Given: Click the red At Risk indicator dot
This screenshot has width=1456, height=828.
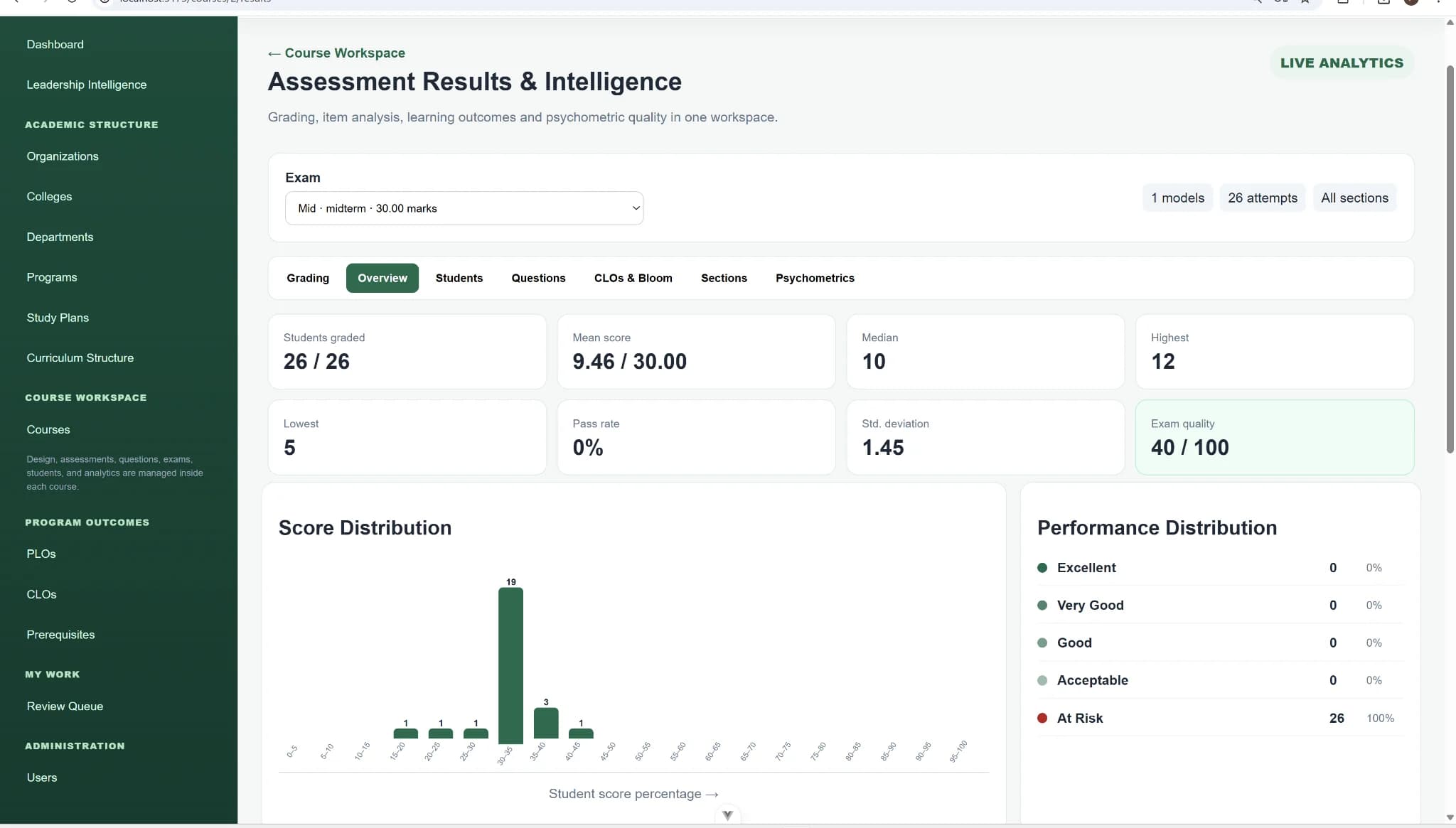Looking at the screenshot, I should pos(1042,718).
